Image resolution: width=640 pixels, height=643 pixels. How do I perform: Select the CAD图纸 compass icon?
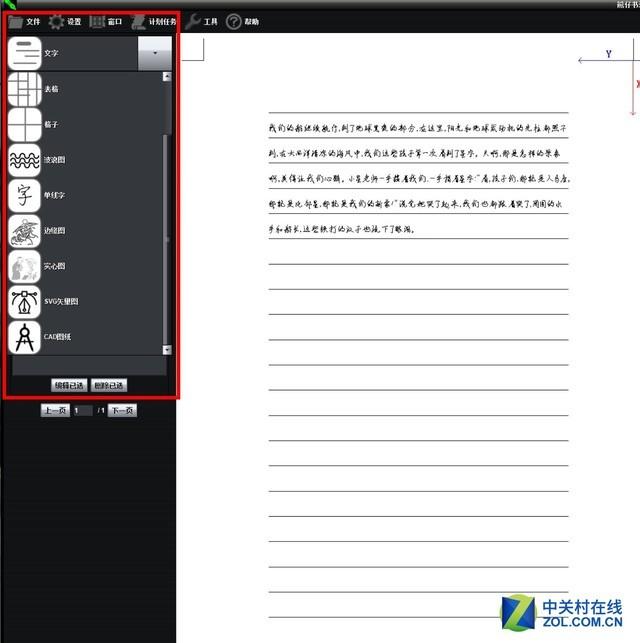[x=24, y=337]
